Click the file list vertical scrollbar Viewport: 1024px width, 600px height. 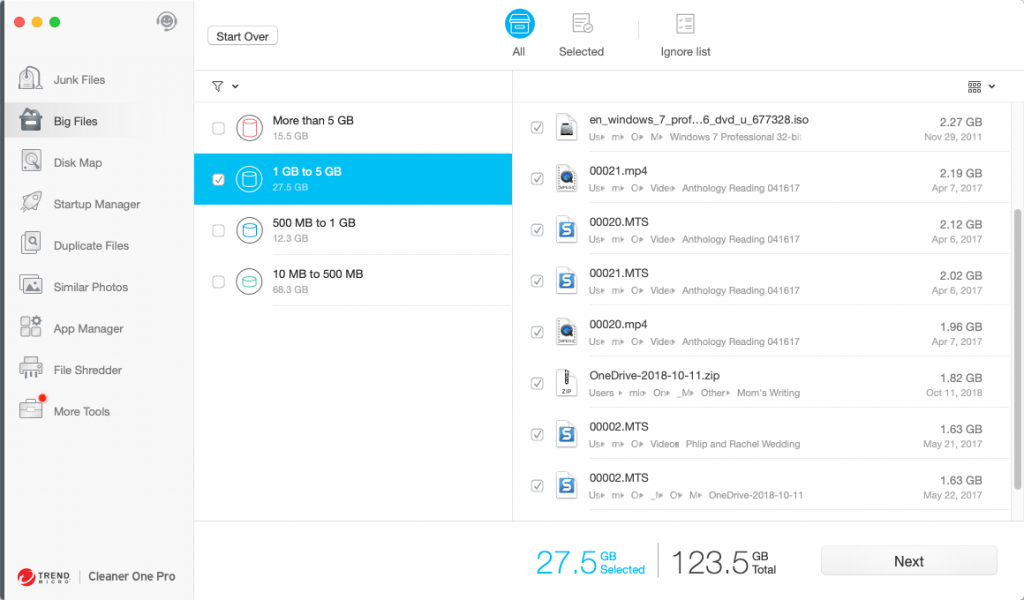tap(1018, 300)
